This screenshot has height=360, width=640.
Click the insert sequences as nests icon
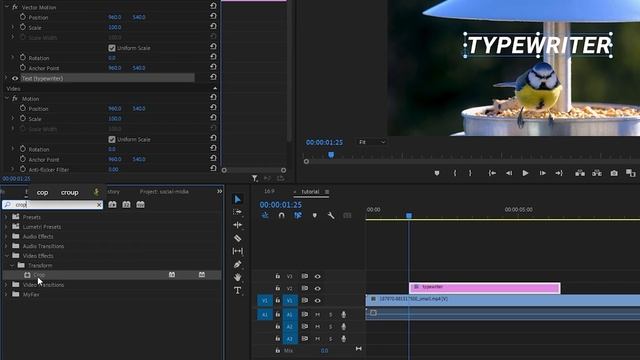pyautogui.click(x=265, y=216)
